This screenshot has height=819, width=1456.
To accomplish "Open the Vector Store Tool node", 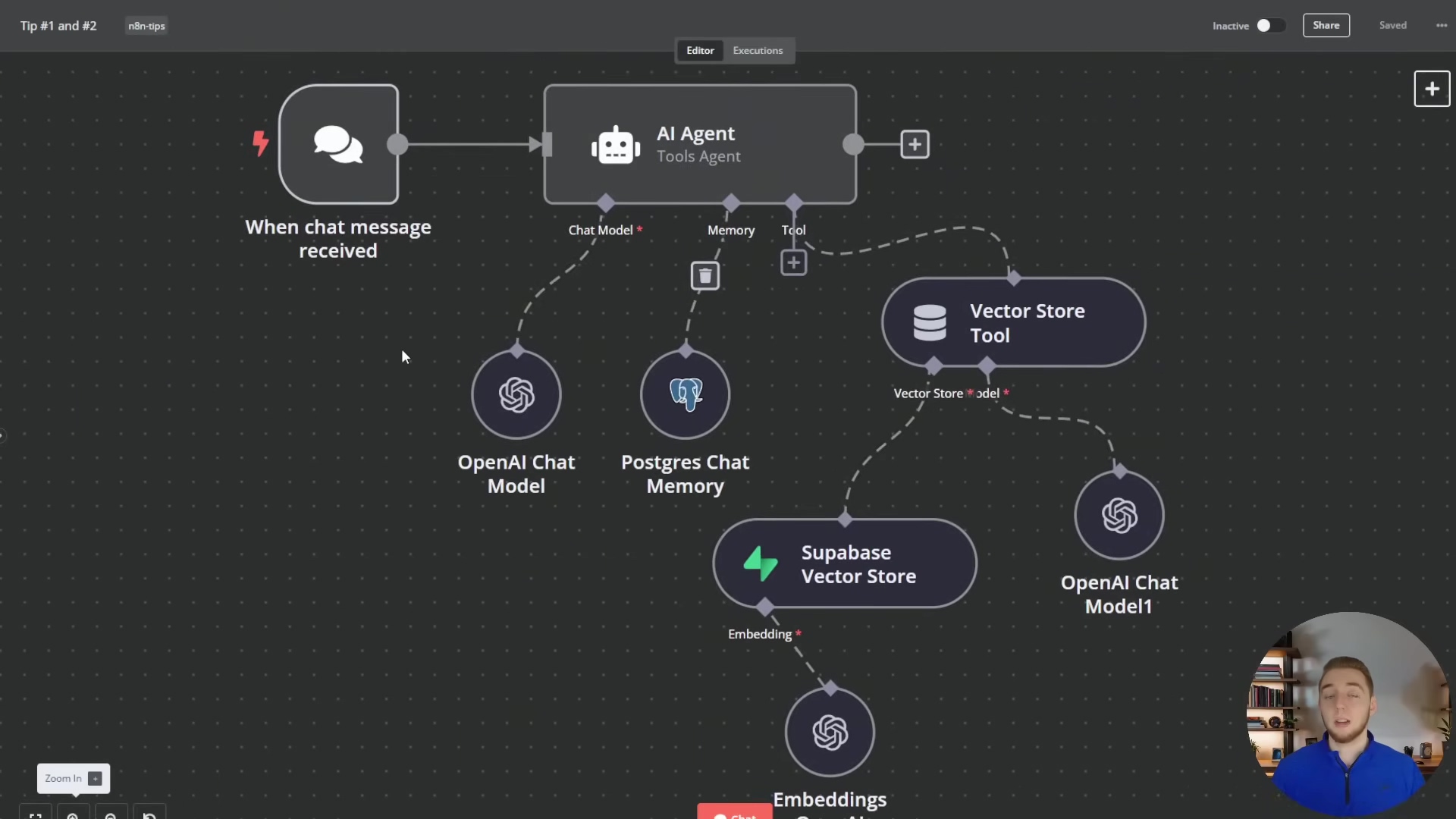I will (1013, 323).
